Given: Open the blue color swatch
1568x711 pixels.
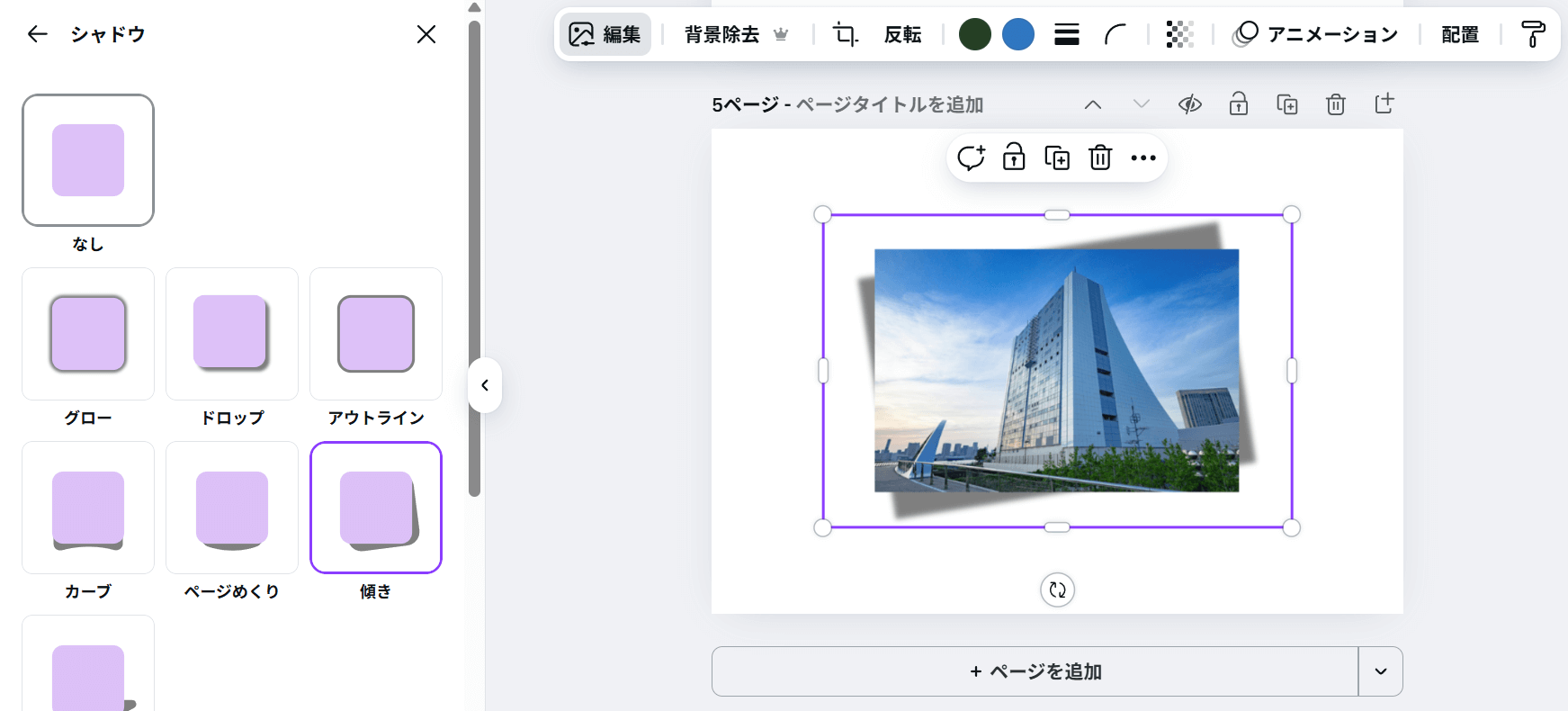Looking at the screenshot, I should 1018,34.
